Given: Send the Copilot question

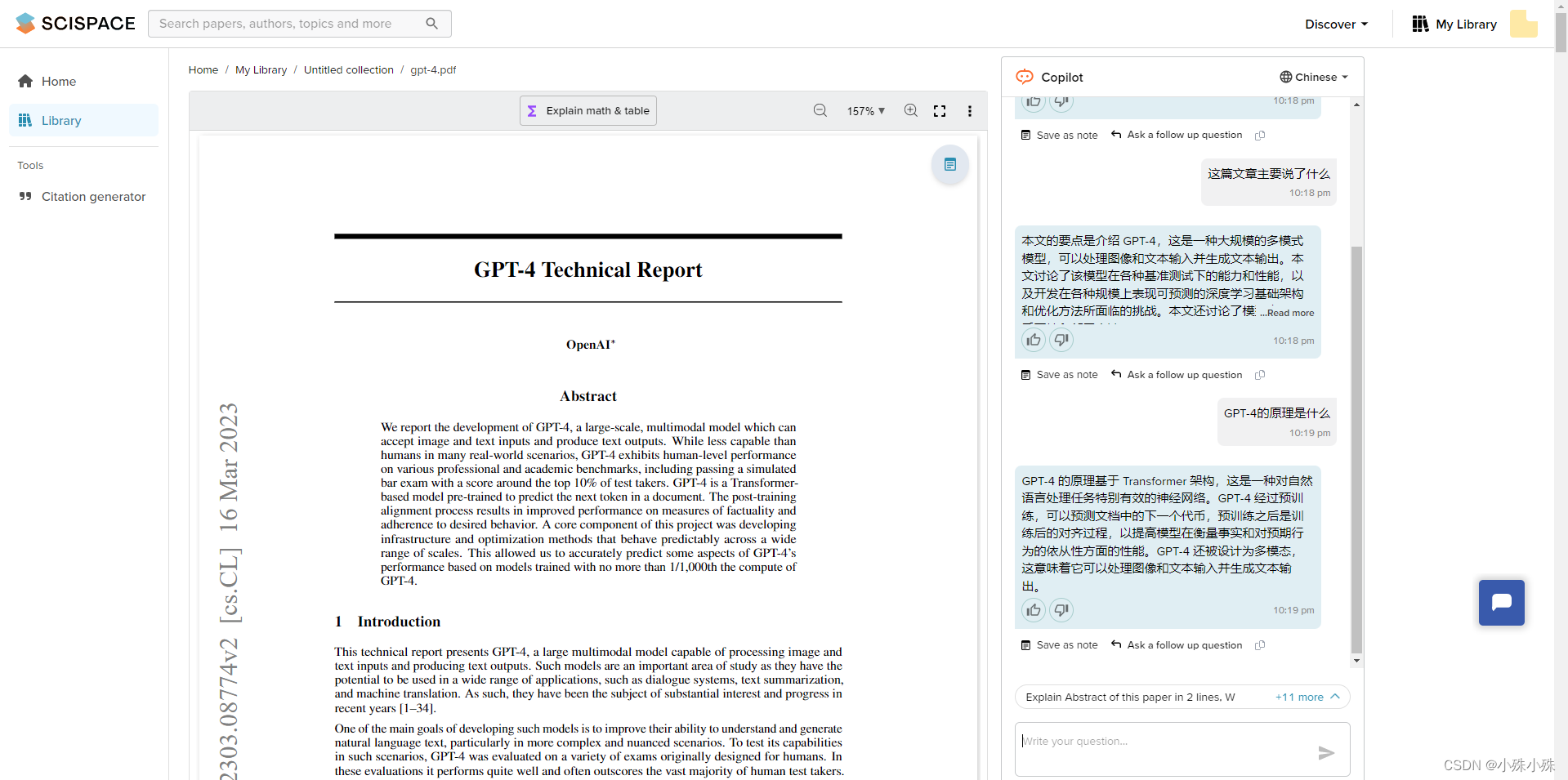Looking at the screenshot, I should tap(1326, 752).
